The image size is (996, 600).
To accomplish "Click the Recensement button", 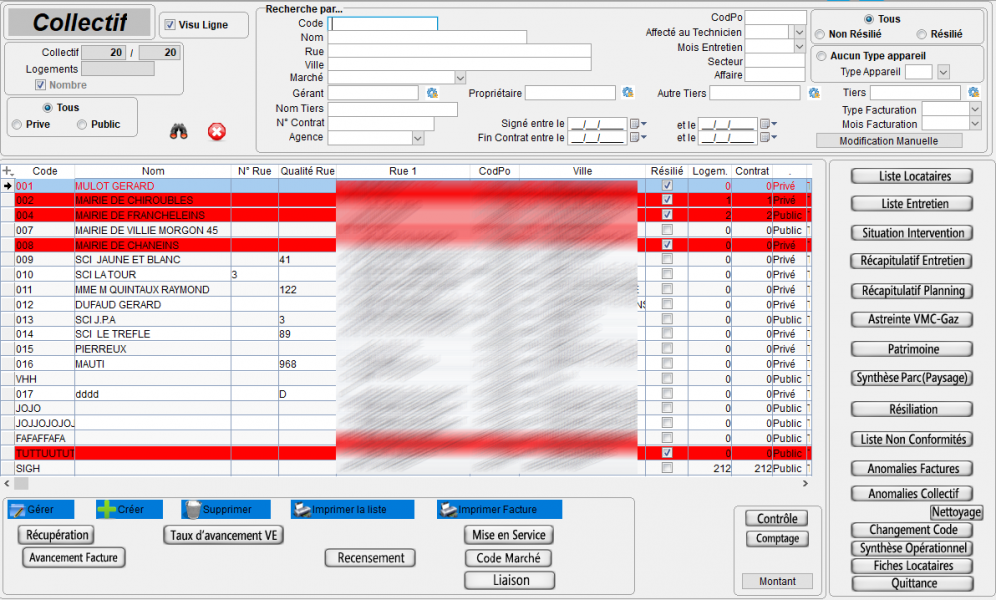I will point(370,557).
